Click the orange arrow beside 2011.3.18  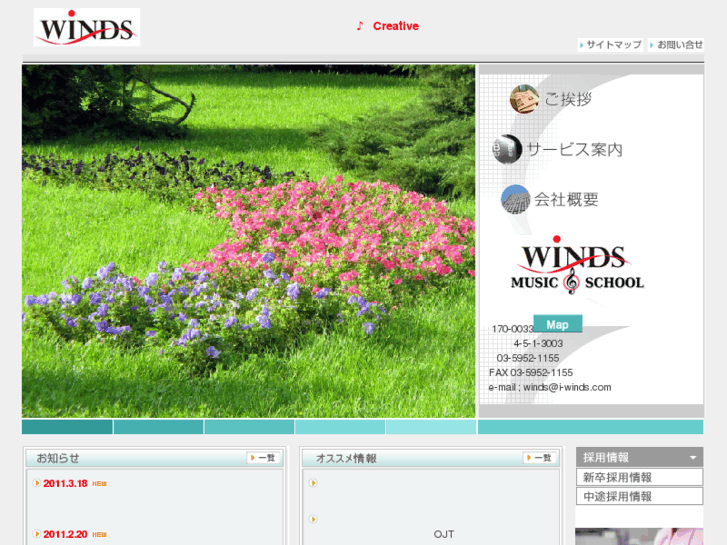pos(37,483)
